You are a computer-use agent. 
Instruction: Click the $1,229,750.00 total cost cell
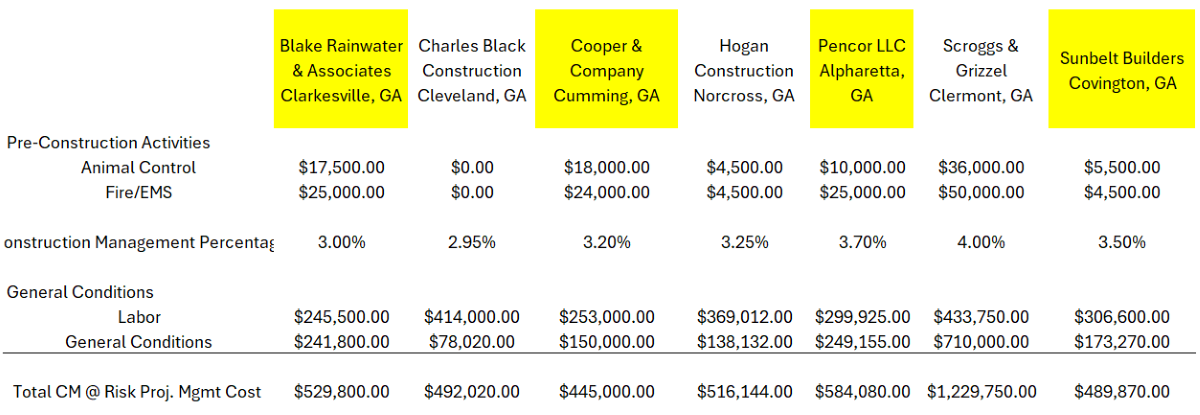[x=980, y=392]
